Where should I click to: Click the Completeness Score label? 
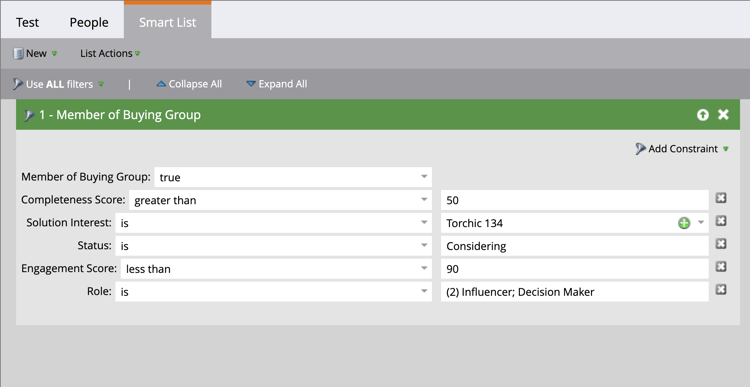(73, 200)
